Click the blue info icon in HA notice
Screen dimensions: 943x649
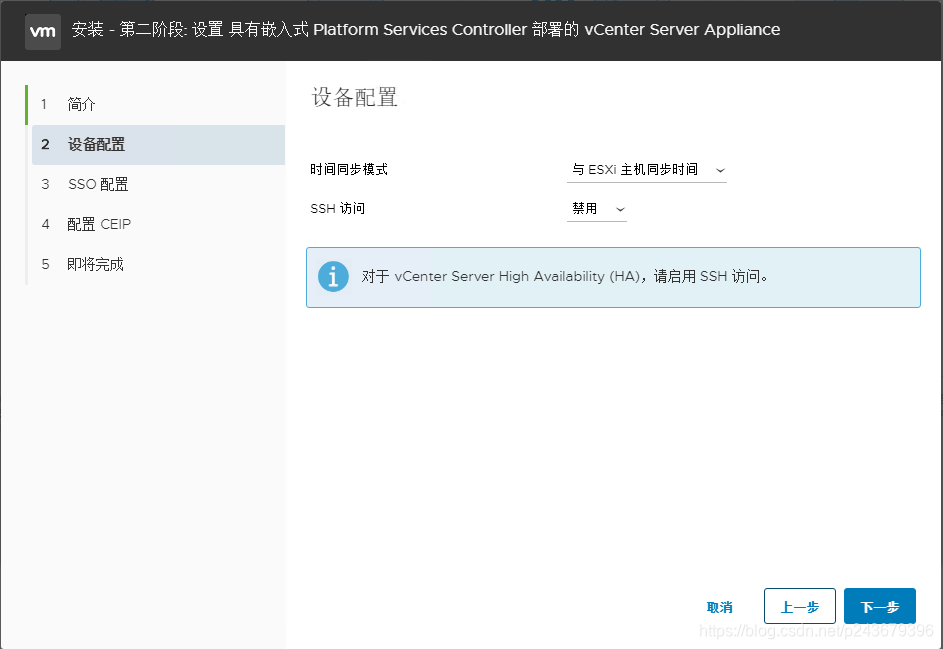pyautogui.click(x=333, y=277)
